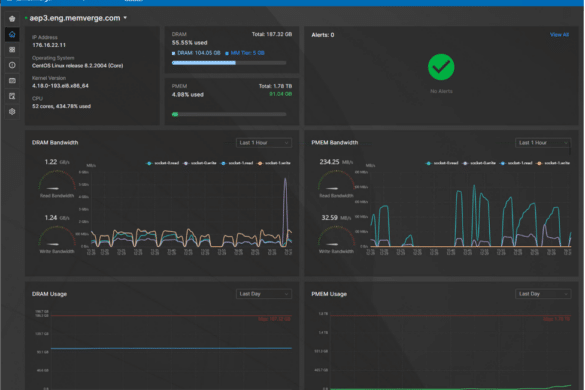Viewport: 585px width, 390px height.
Task: Click the 1.22 GB/s read bandwidth value
Action: coord(57,162)
